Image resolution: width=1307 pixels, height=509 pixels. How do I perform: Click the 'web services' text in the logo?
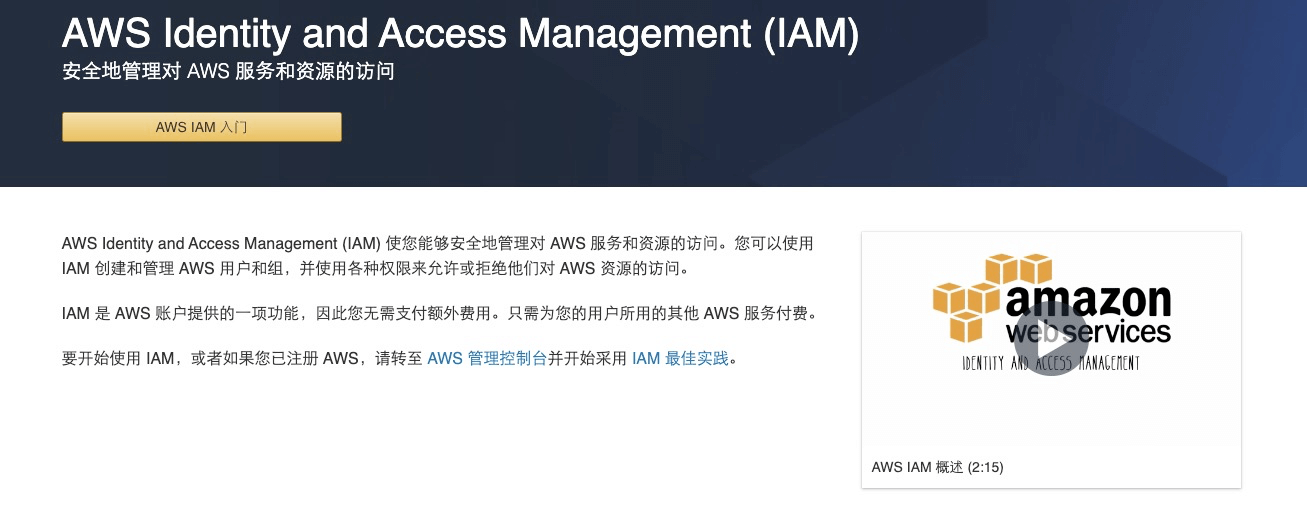(x=1087, y=331)
